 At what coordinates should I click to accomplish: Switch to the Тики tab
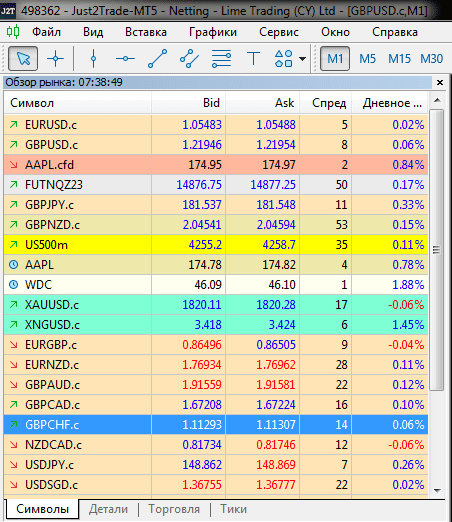pyautogui.click(x=233, y=509)
